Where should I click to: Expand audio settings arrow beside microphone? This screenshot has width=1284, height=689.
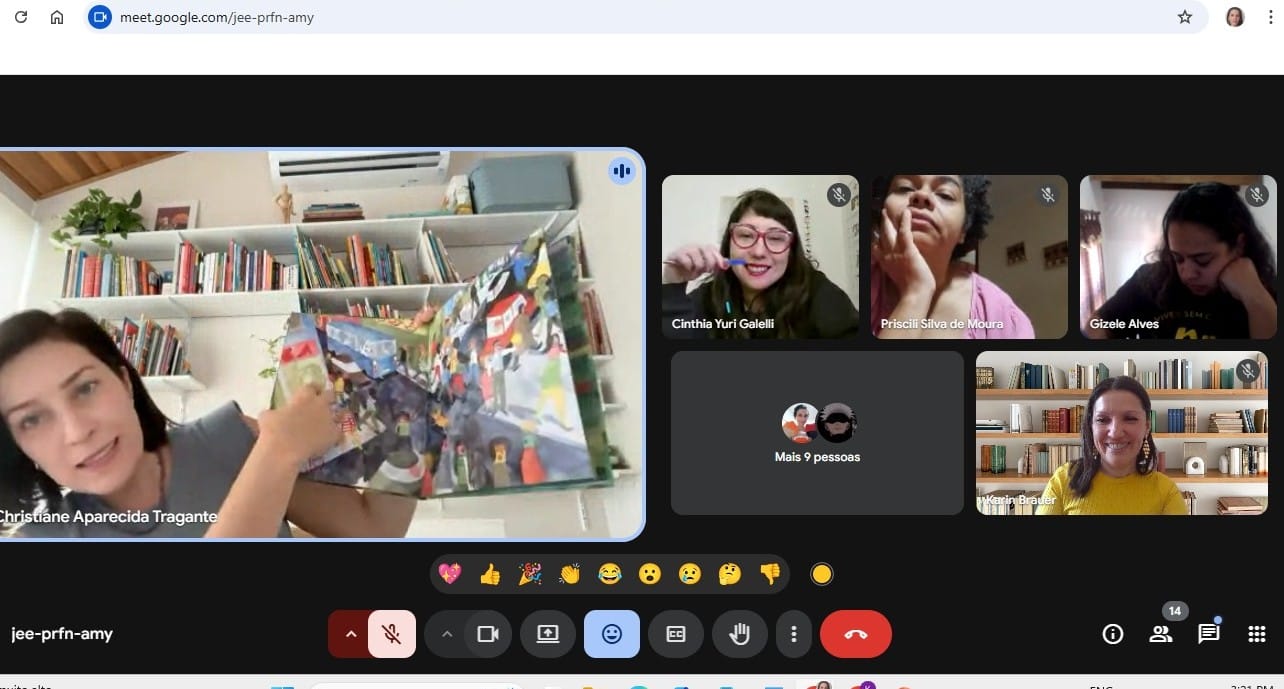point(350,634)
